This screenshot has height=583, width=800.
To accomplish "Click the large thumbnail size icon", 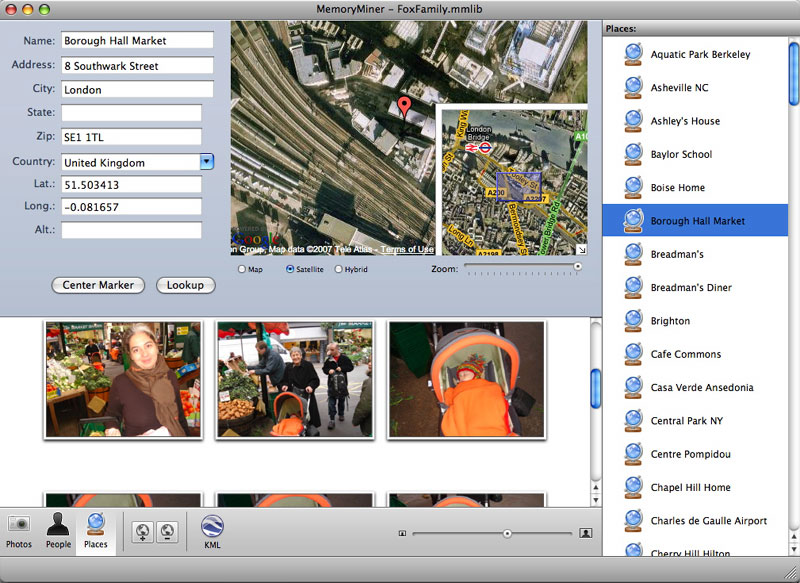I will point(586,534).
